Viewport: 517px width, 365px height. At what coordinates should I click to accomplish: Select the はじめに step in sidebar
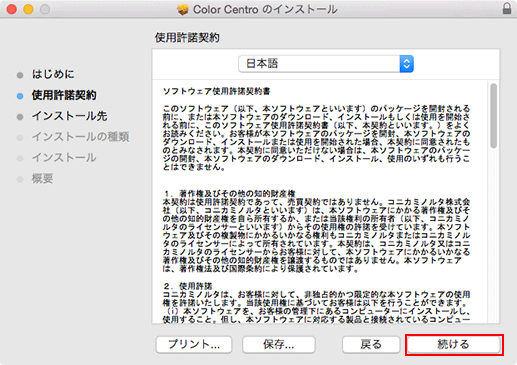pyautogui.click(x=53, y=74)
